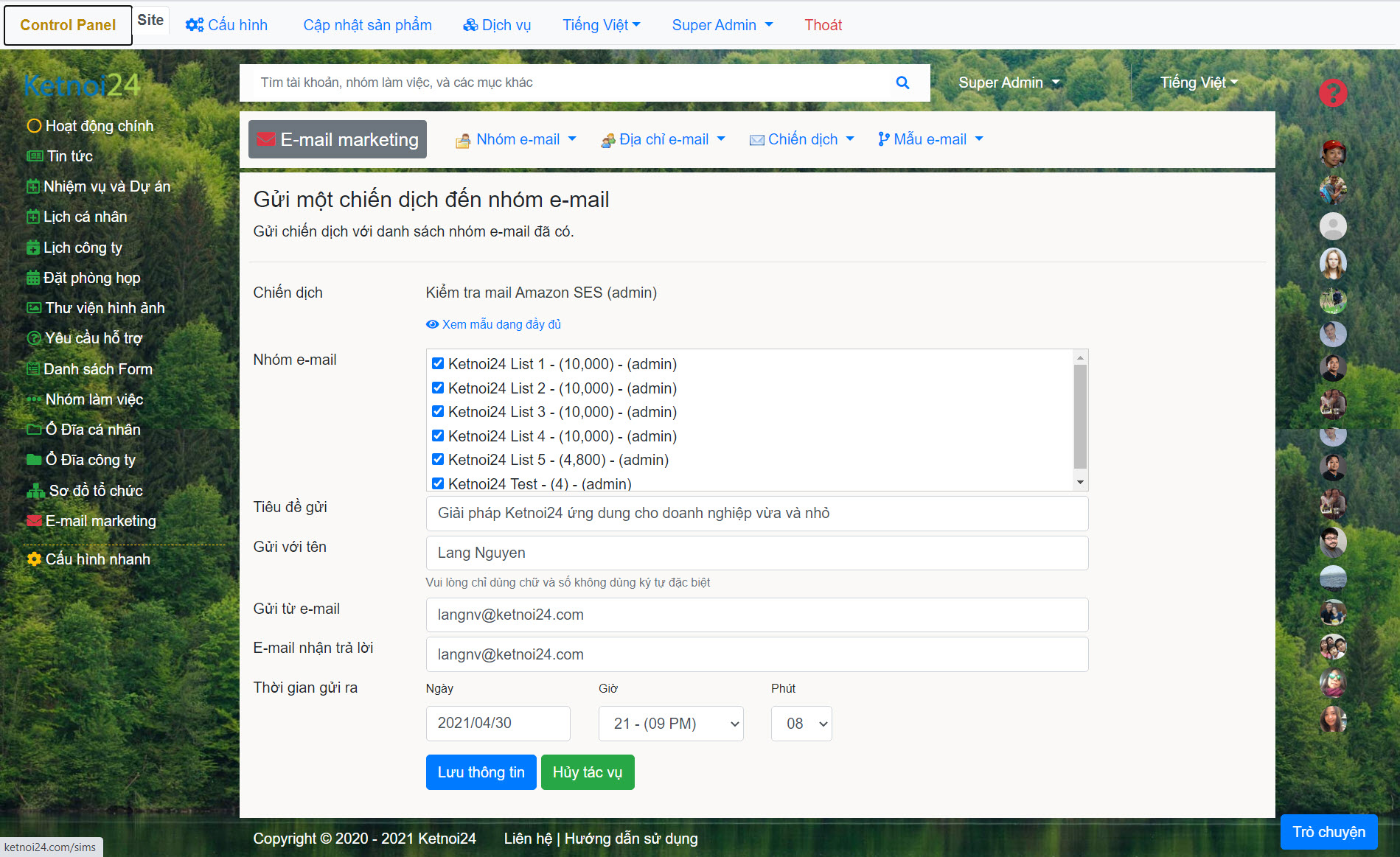Screen dimensions: 1400x857
Task: Click the Nhiệm vụ và Dự án icon
Action: (33, 186)
